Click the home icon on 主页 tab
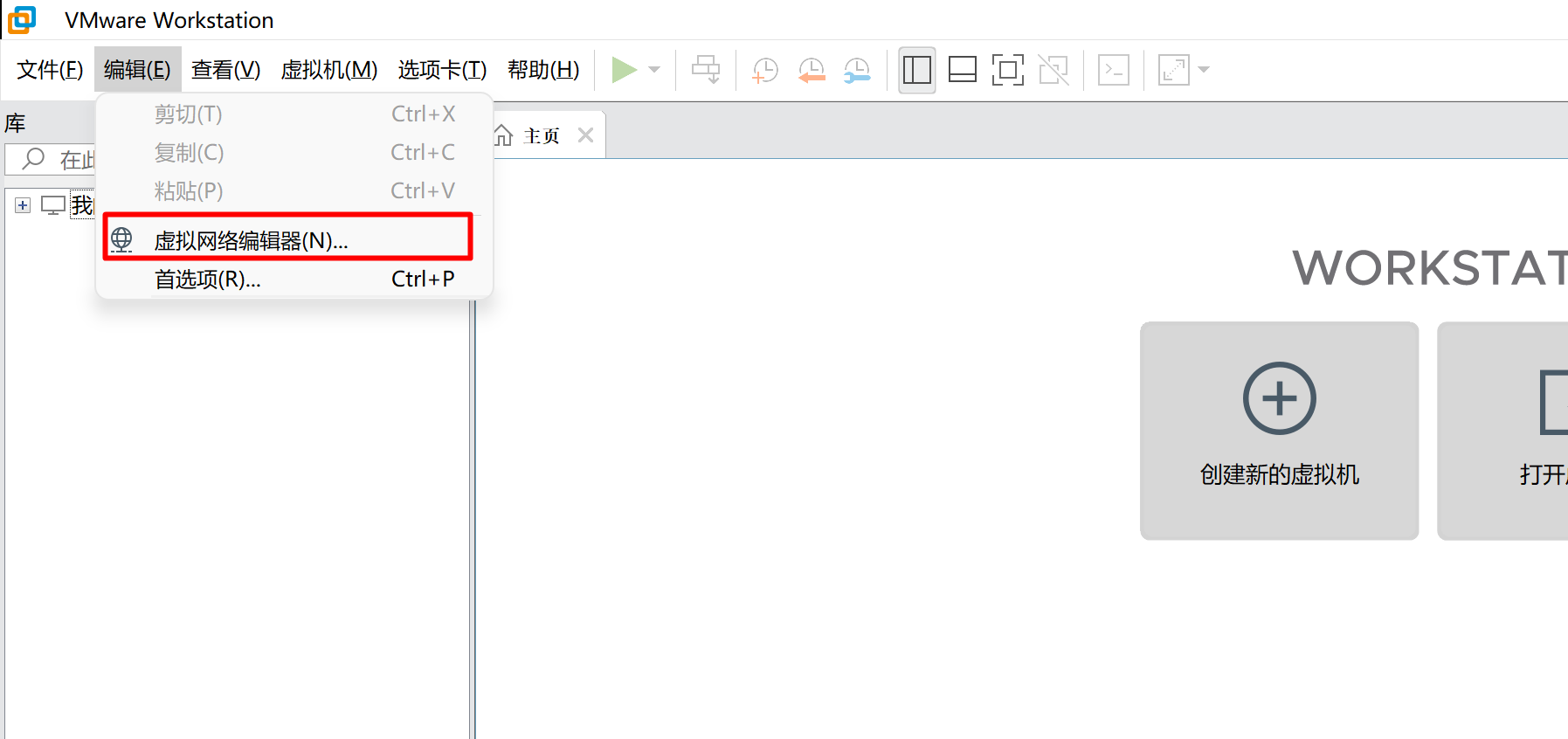Screen dimensions: 1568x739 (503, 135)
